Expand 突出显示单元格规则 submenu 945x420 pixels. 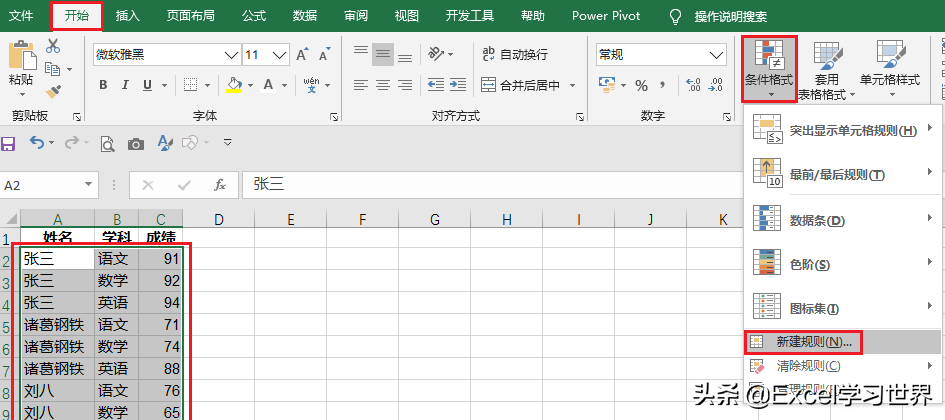[843, 131]
